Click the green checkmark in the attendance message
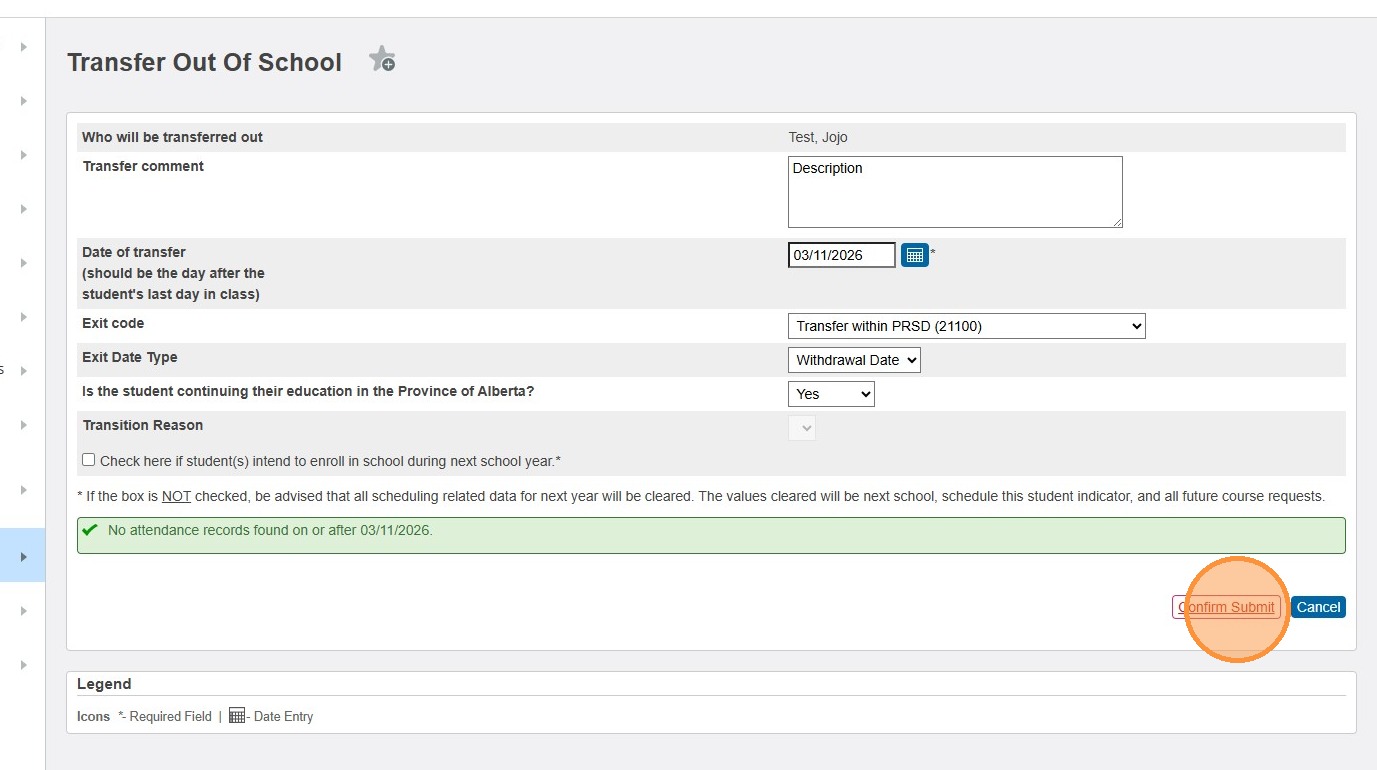Image resolution: width=1377 pixels, height=770 pixels. click(x=90, y=530)
